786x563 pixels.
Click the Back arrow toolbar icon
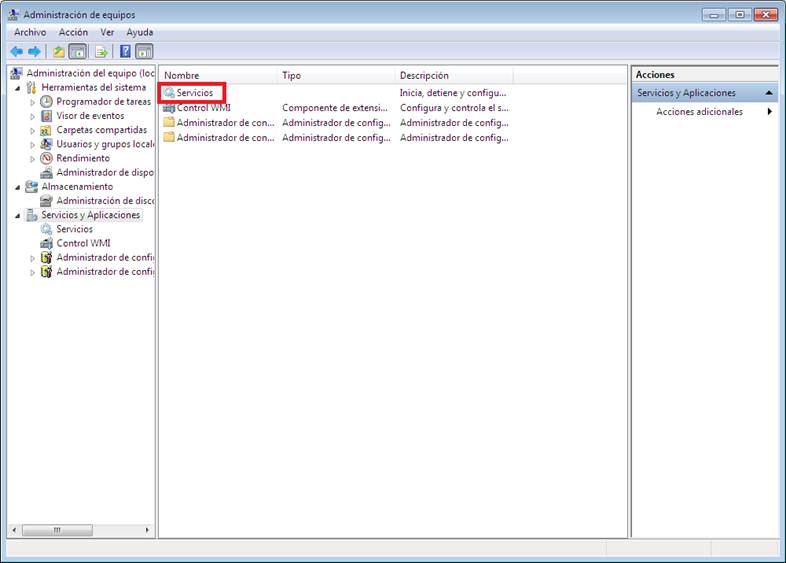pos(17,51)
